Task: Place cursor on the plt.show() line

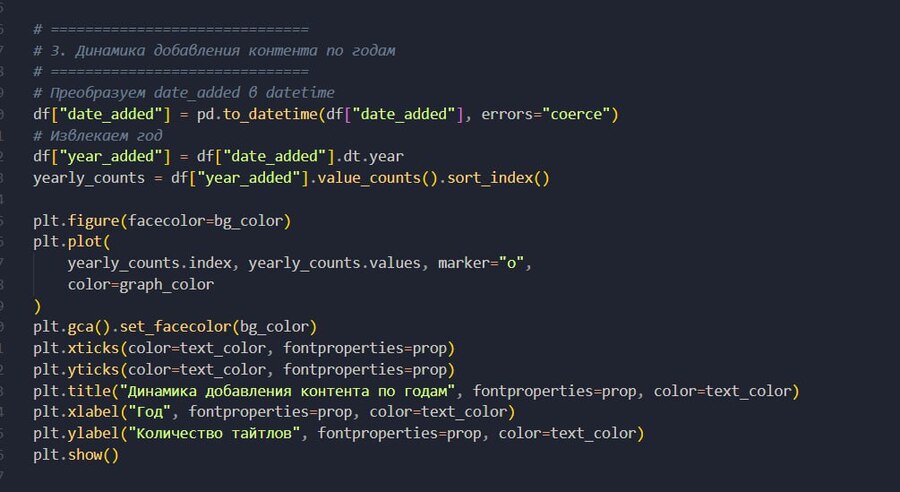Action: click(x=76, y=455)
